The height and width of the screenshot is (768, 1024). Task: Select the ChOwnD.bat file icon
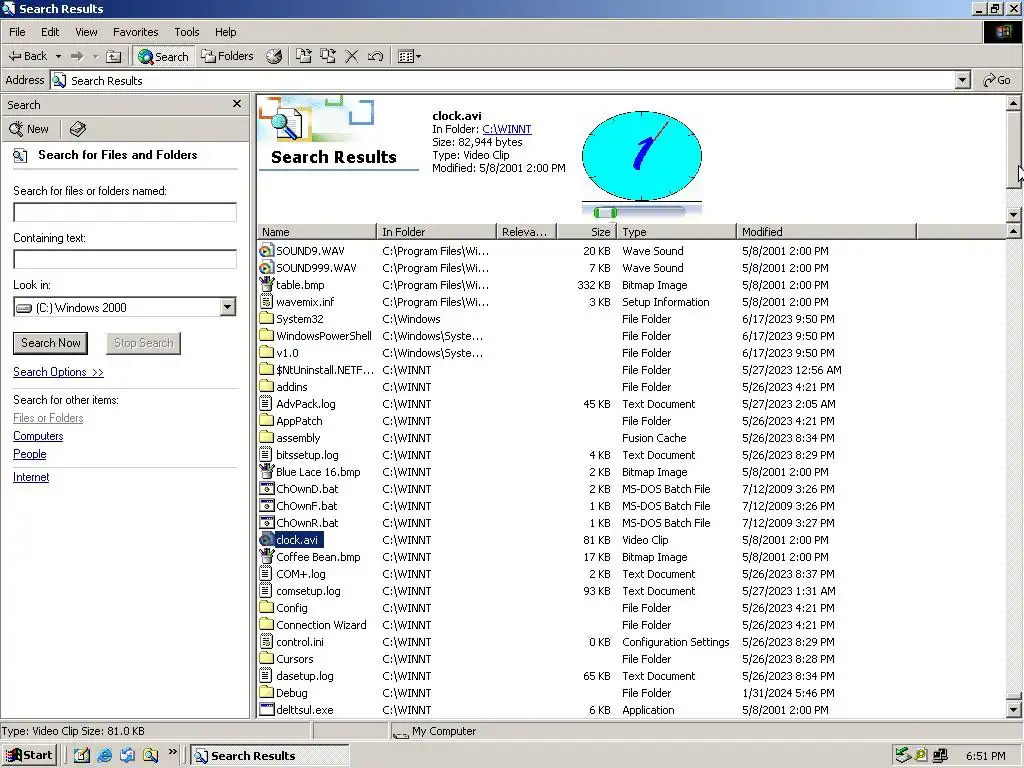click(266, 488)
